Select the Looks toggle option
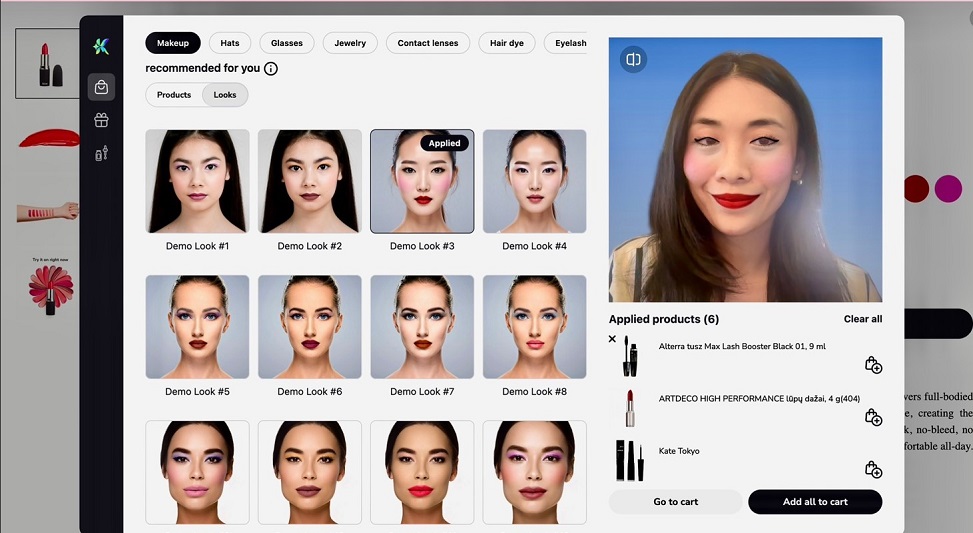Screen dimensions: 973x533 tap(225, 95)
